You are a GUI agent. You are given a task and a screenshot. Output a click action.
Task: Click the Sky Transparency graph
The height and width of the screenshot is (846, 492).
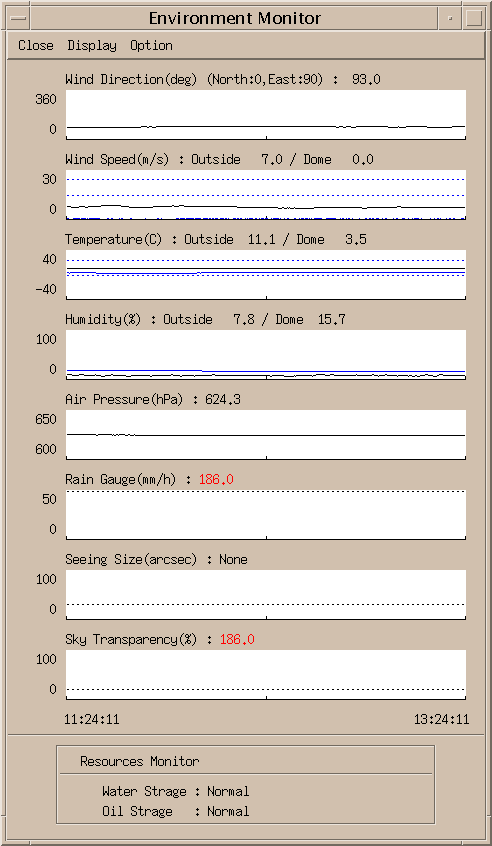click(x=266, y=674)
